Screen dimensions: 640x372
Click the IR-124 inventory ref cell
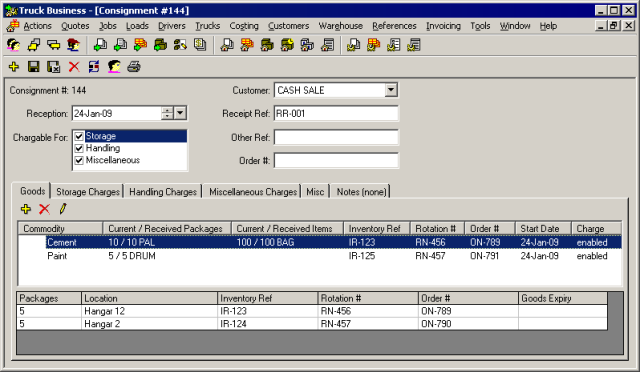(x=267, y=324)
